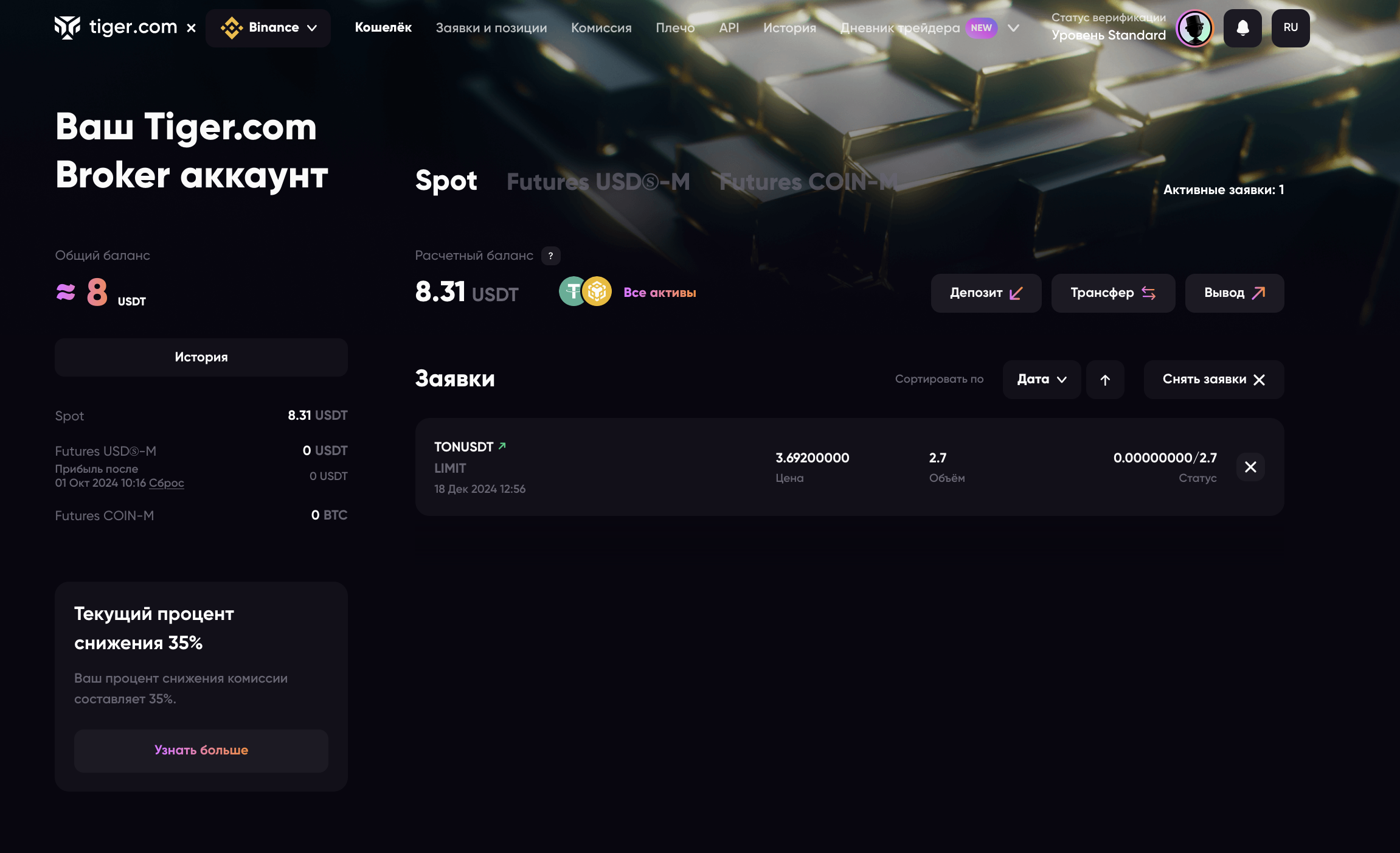
Task: Expand the Binance exchange selector
Action: (x=268, y=28)
